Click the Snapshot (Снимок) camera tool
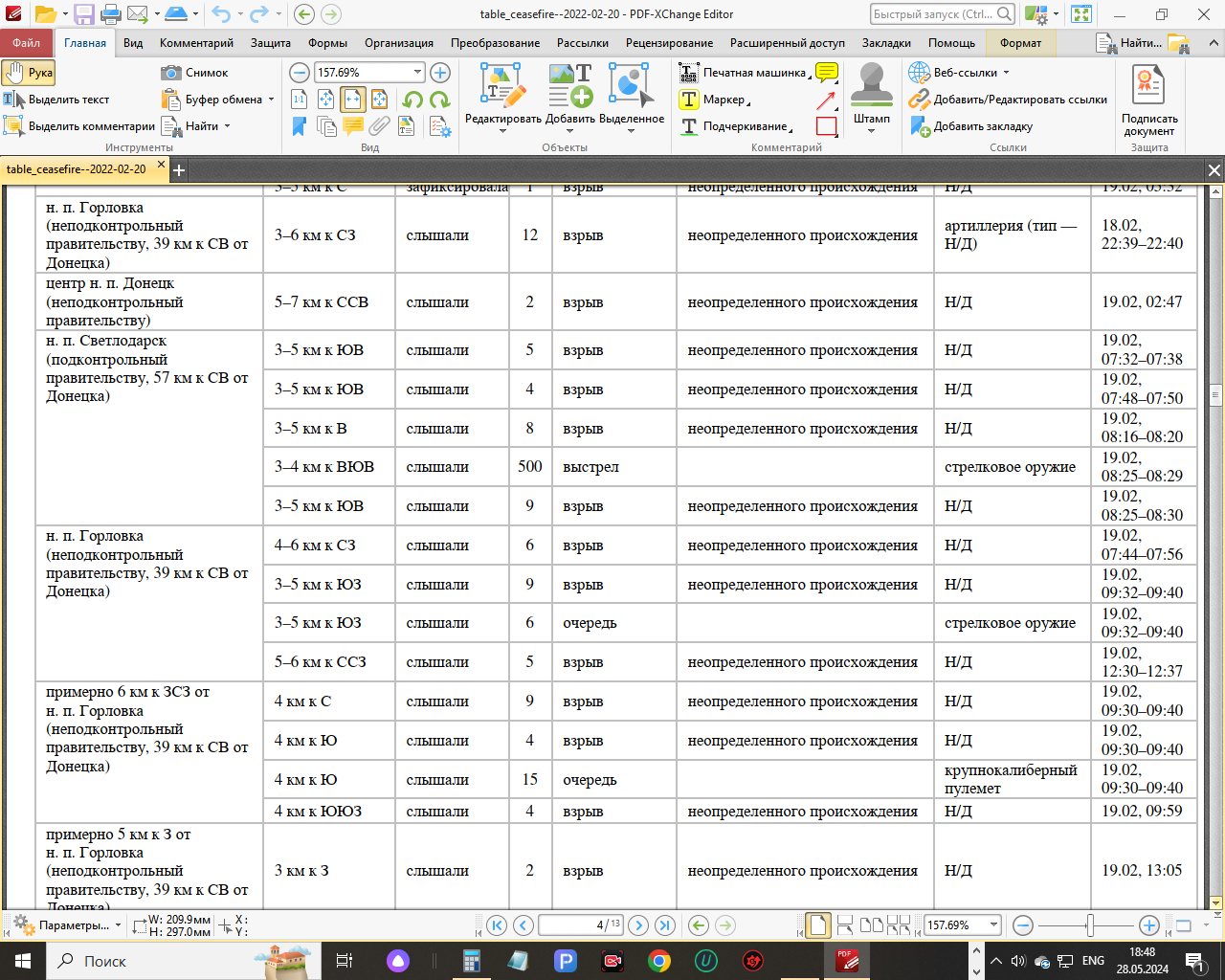 pos(195,73)
